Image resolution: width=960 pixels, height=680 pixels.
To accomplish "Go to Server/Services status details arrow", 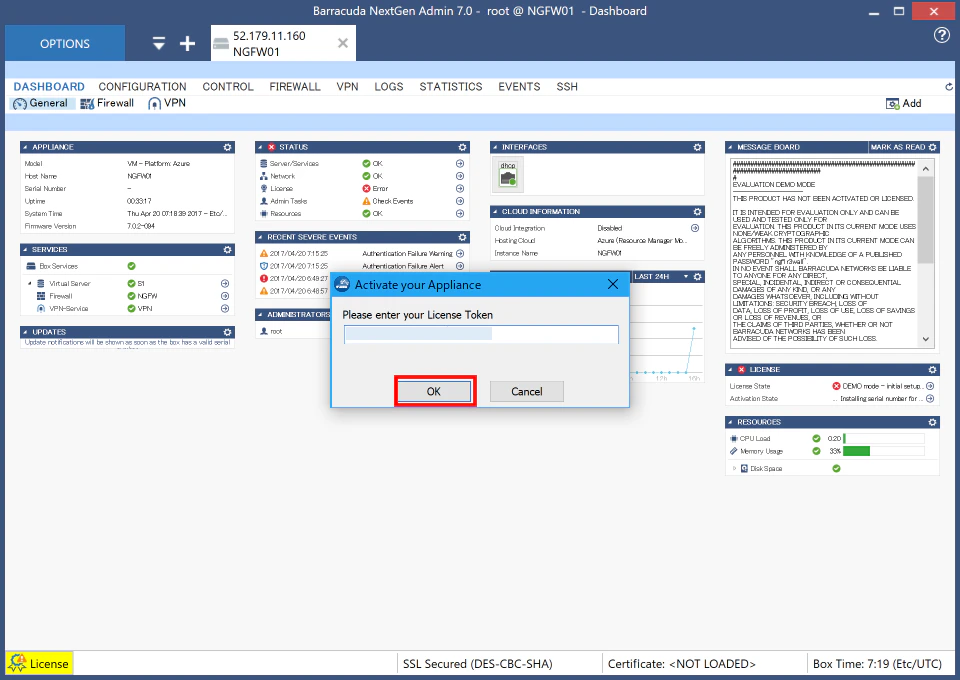I will [460, 163].
